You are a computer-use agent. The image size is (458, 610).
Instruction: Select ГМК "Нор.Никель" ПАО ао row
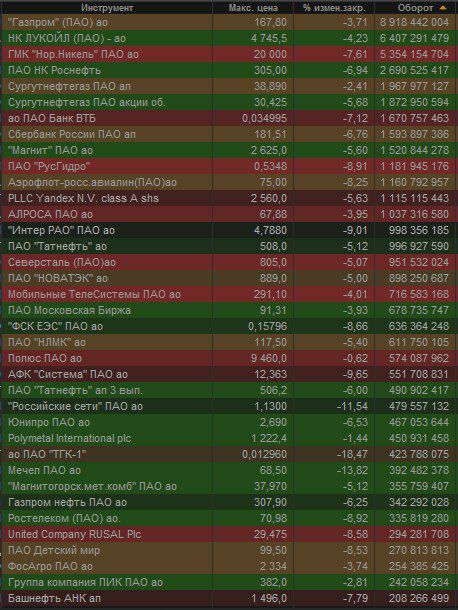coord(229,54)
